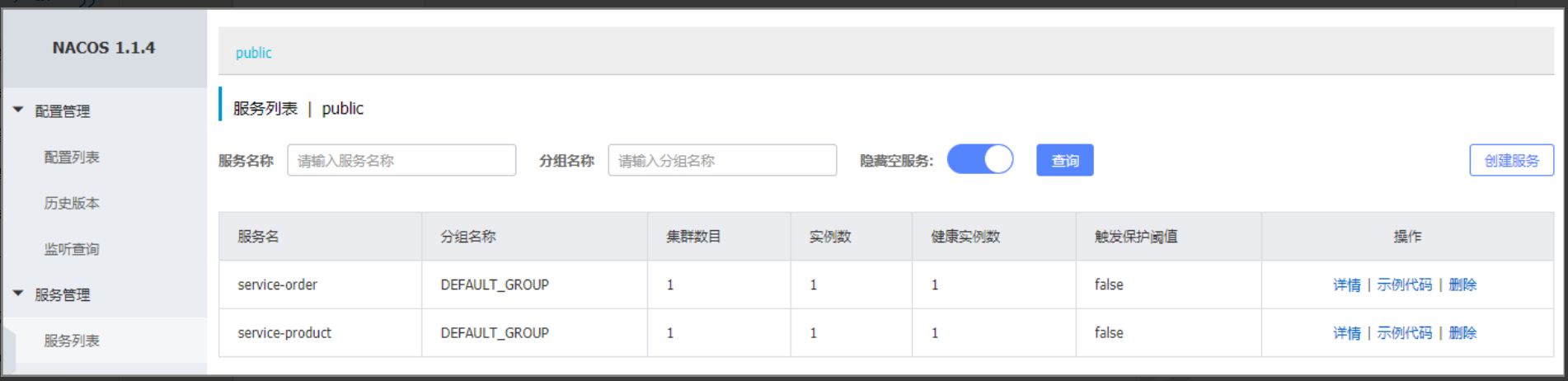Collapse the 服务管理 menu arrow
Screen dimensions: 1568x381
[x=18, y=294]
